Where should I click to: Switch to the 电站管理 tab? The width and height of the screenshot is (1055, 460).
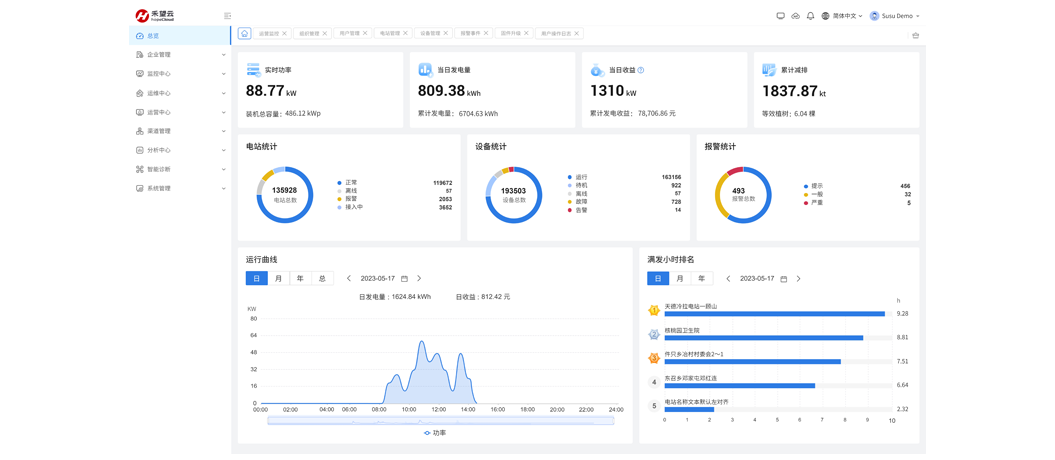389,34
